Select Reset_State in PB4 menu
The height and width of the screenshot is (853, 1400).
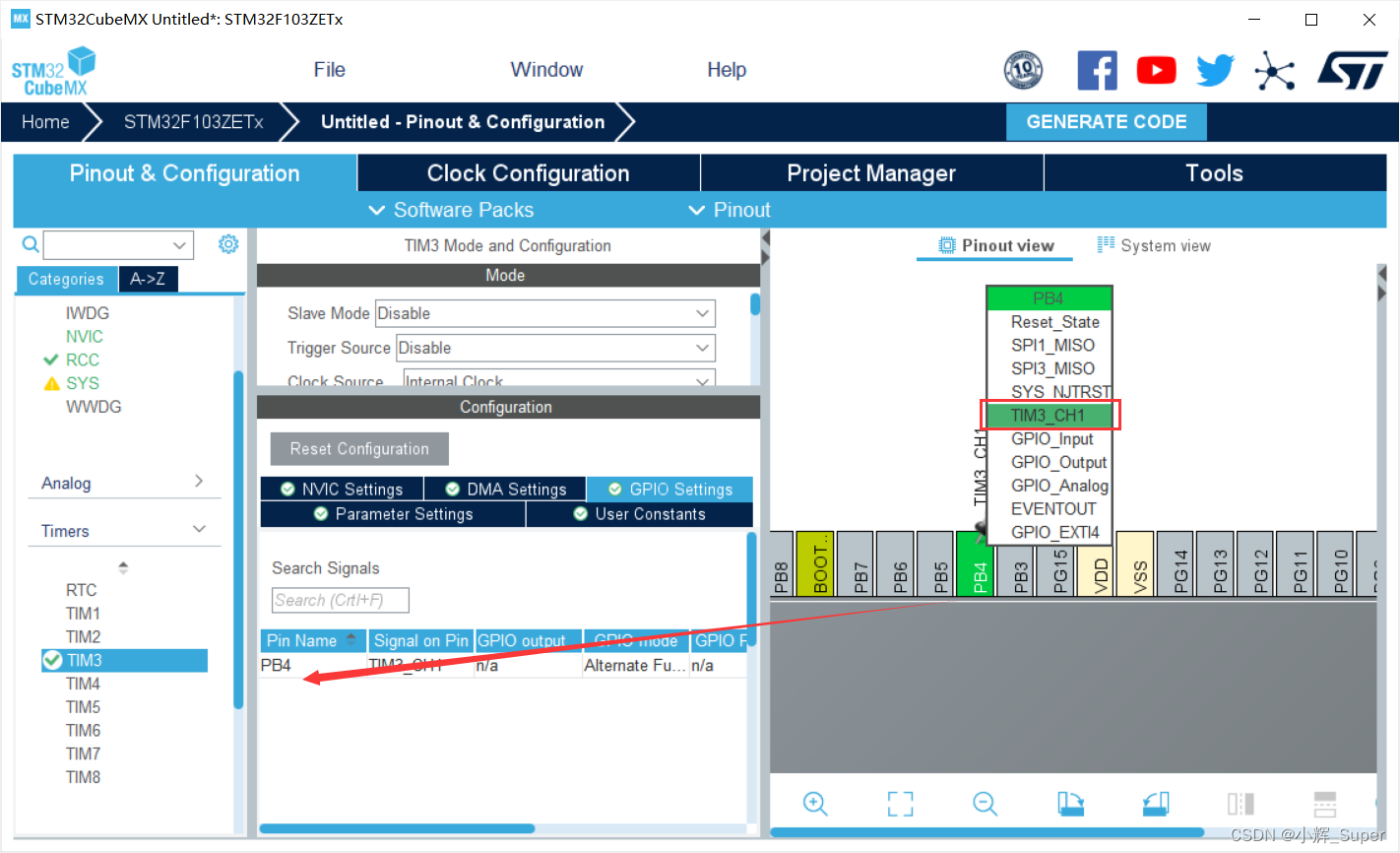[1050, 322]
